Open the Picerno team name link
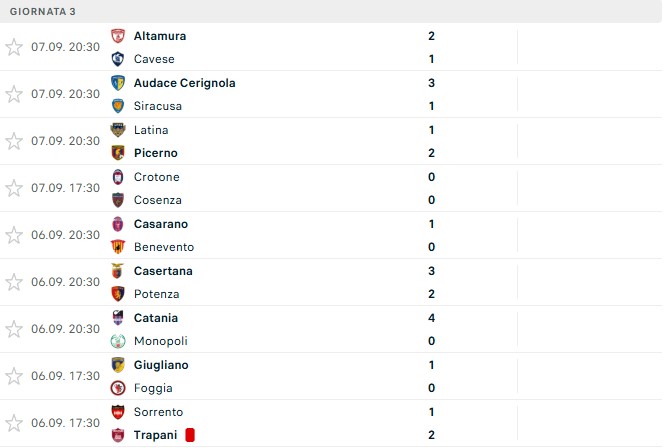 [155, 153]
